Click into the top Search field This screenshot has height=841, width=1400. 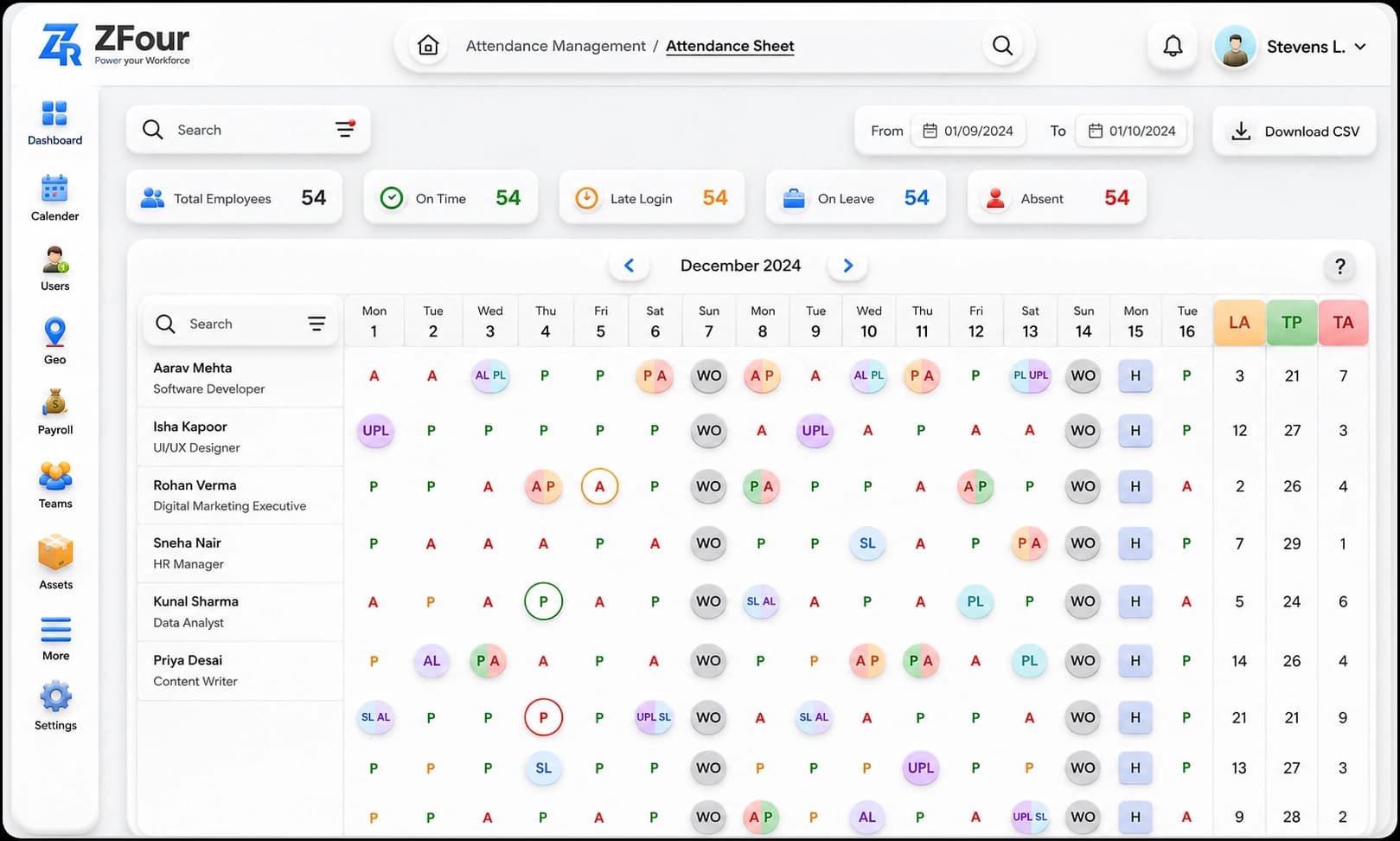click(248, 130)
